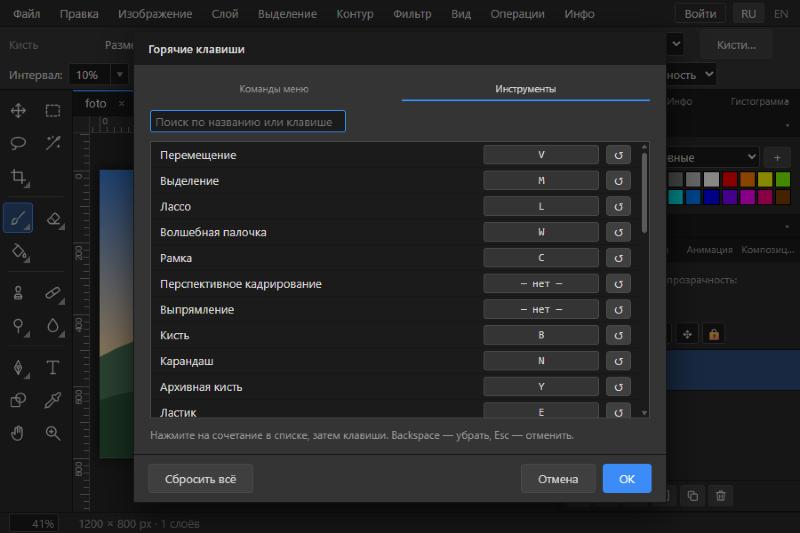Select the Hand tool icon
The height and width of the screenshot is (533, 800).
pos(18,433)
